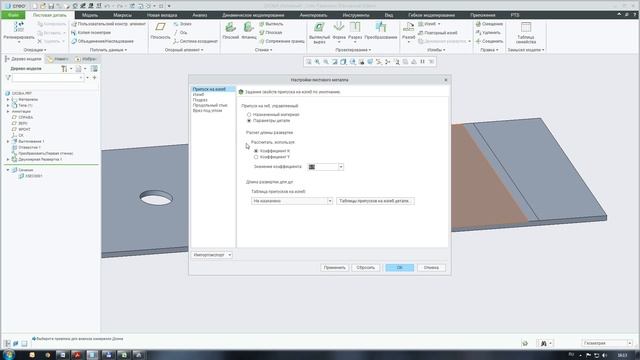Switch to the Инструменты ribbon tab

click(x=356, y=15)
